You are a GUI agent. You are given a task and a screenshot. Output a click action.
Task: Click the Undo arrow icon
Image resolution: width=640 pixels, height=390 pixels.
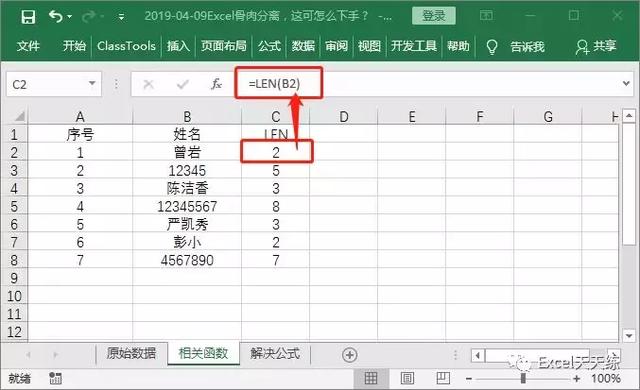tap(56, 17)
